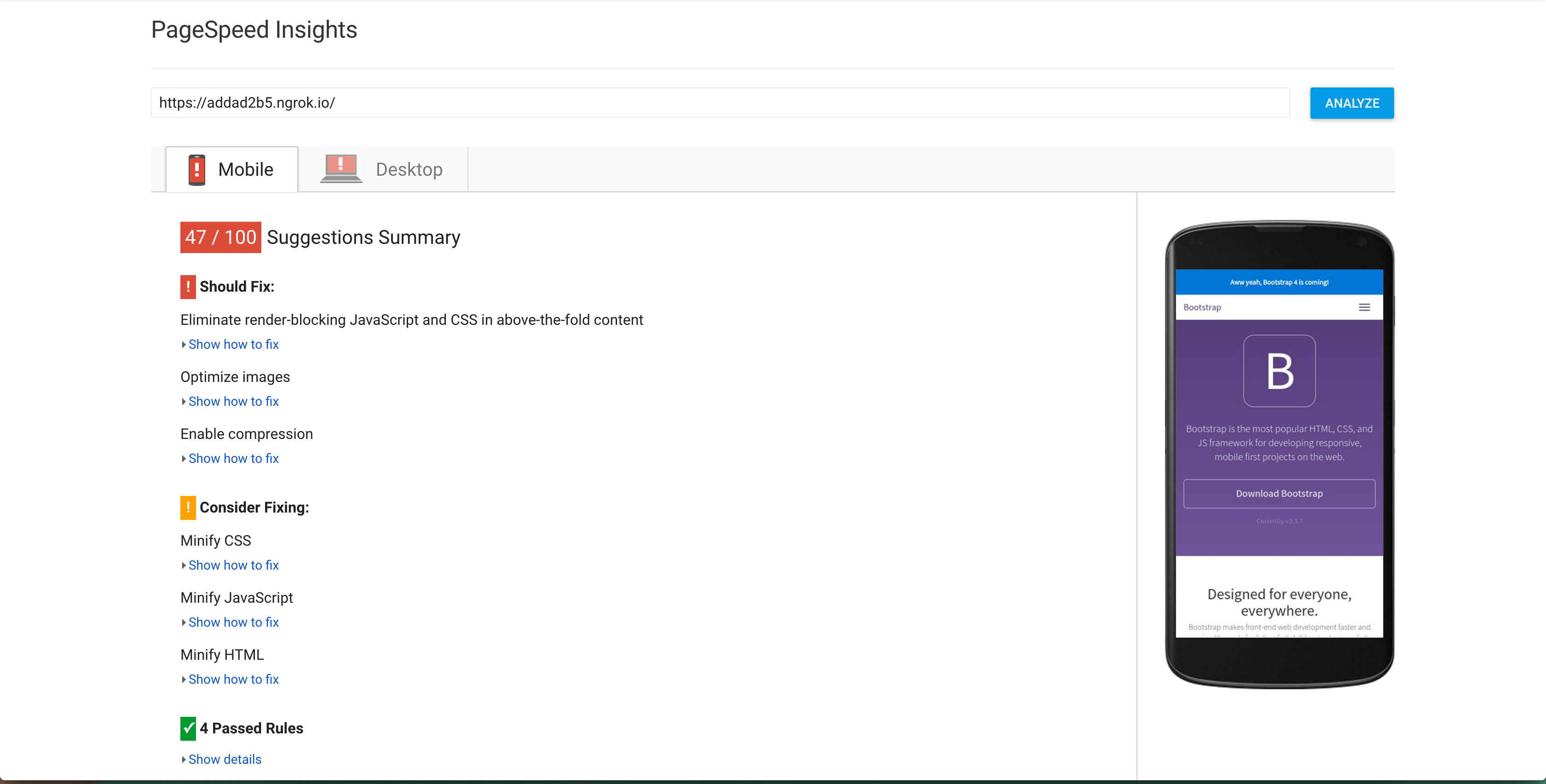Click Download Bootstrap button in phone preview
The width and height of the screenshot is (1546, 784).
tap(1280, 494)
